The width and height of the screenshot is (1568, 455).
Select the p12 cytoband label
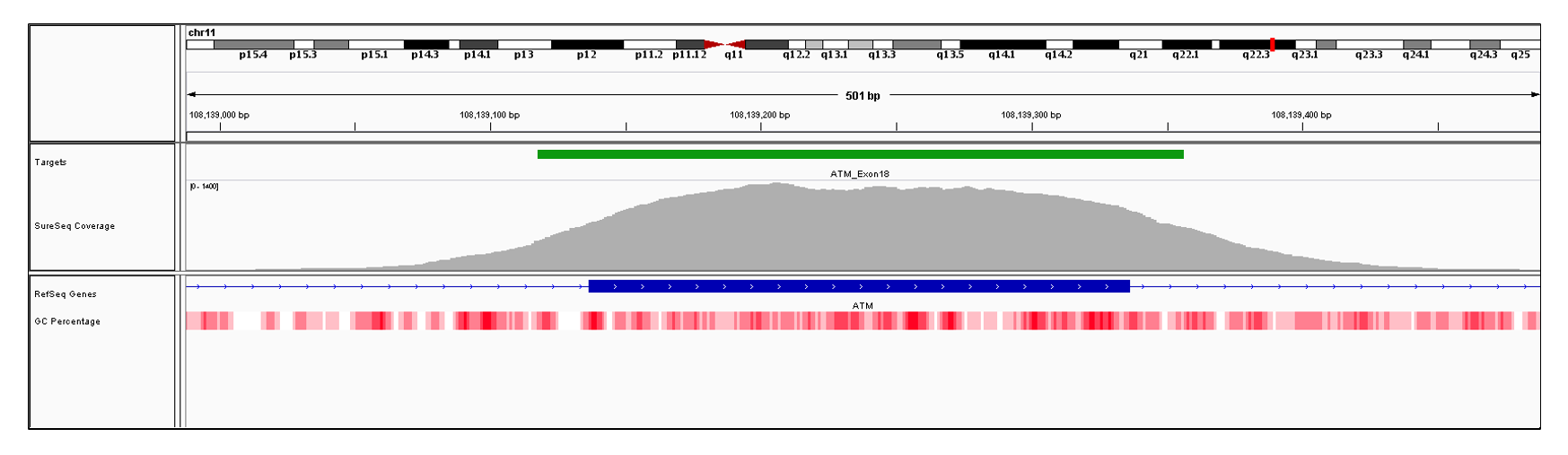click(586, 55)
